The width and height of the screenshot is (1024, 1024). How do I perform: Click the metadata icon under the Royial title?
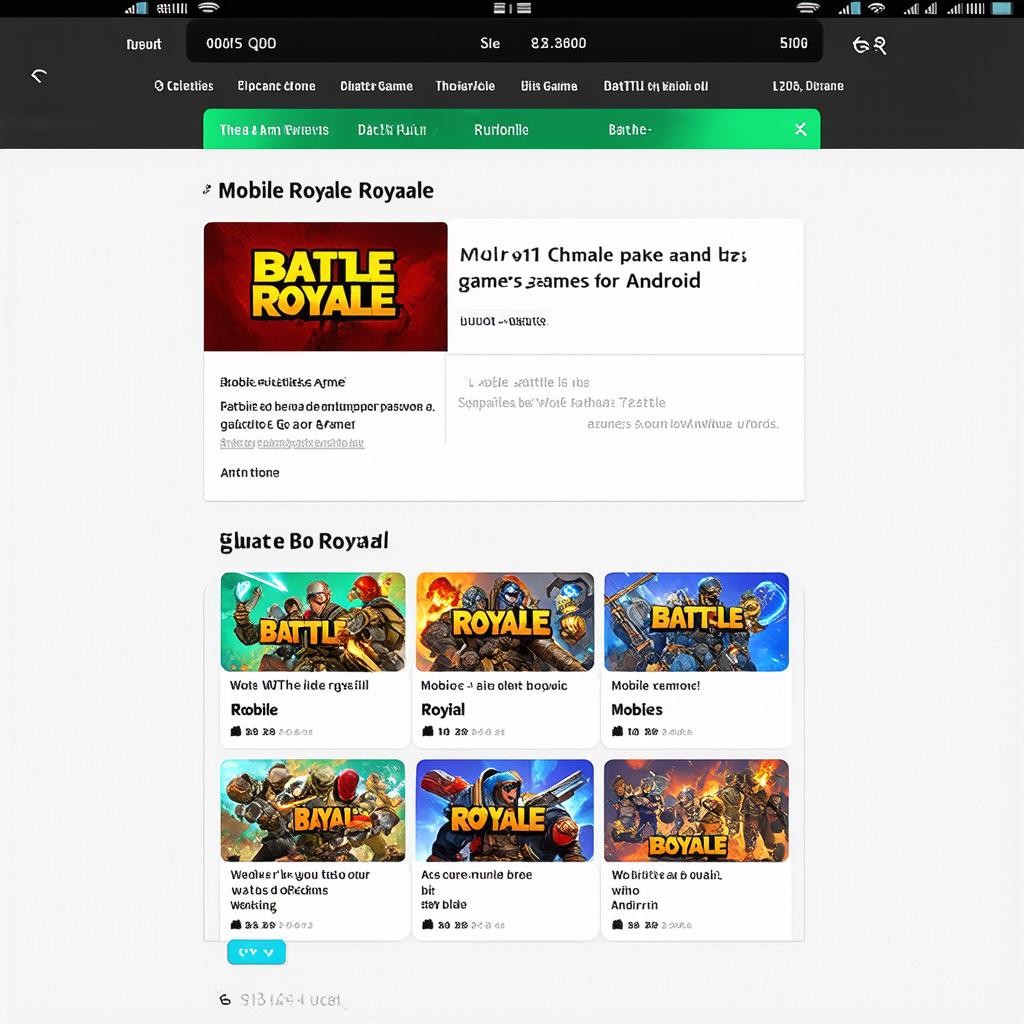(x=427, y=732)
